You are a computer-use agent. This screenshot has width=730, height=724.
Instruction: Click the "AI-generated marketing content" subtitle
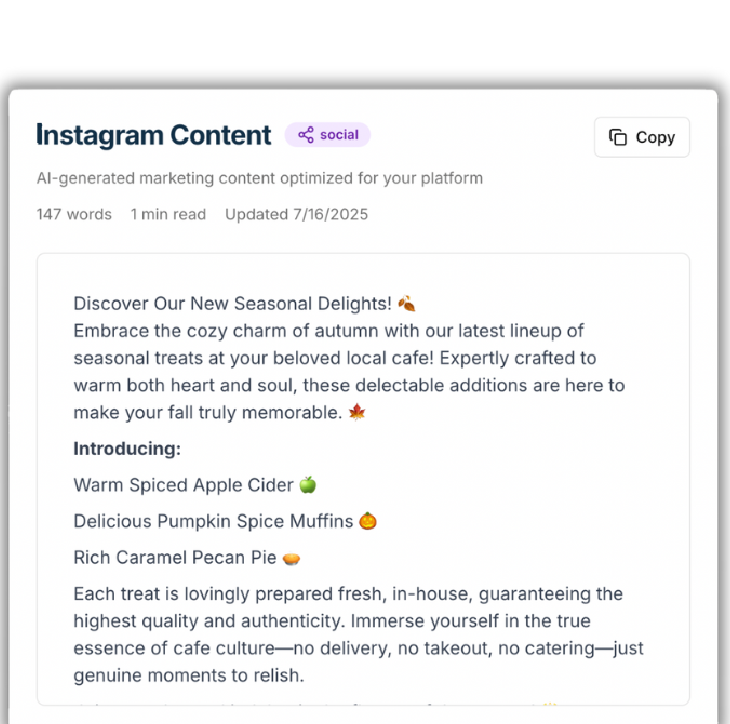point(260,179)
